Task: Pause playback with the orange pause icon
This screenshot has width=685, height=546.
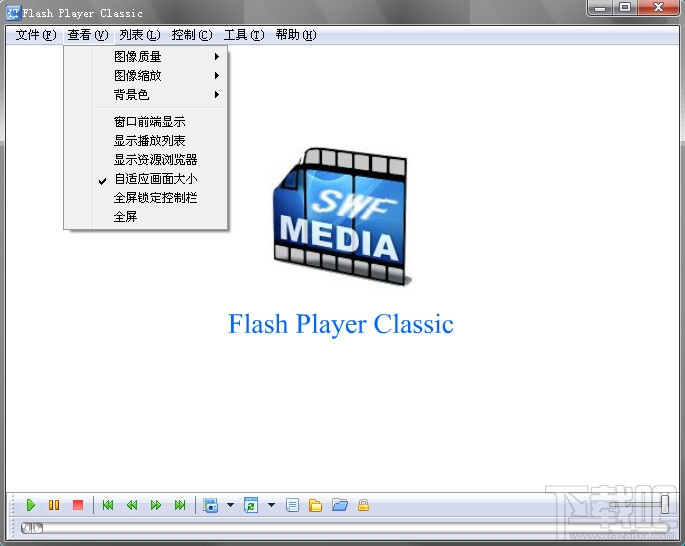Action: point(54,505)
